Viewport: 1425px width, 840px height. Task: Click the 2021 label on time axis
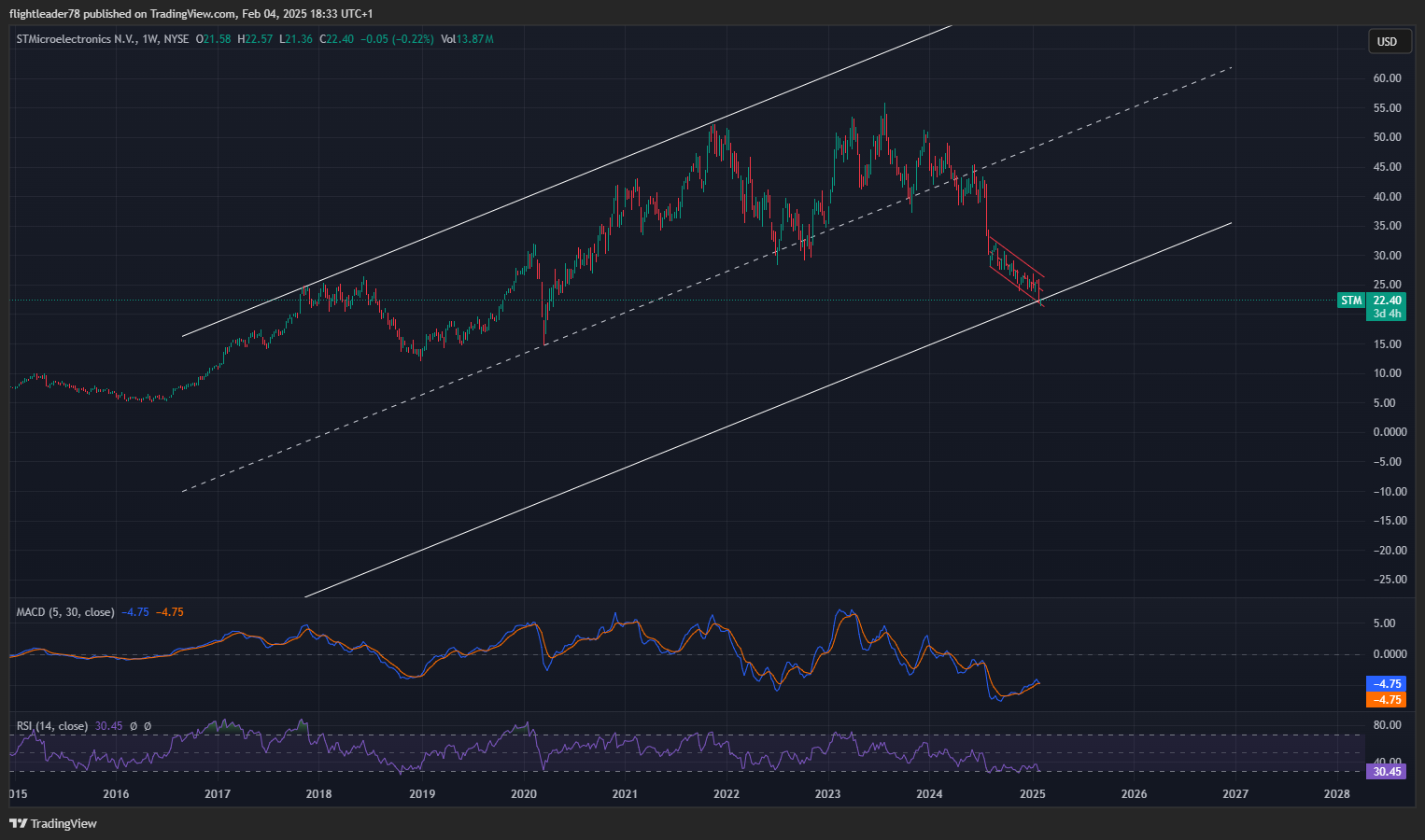pyautogui.click(x=625, y=794)
